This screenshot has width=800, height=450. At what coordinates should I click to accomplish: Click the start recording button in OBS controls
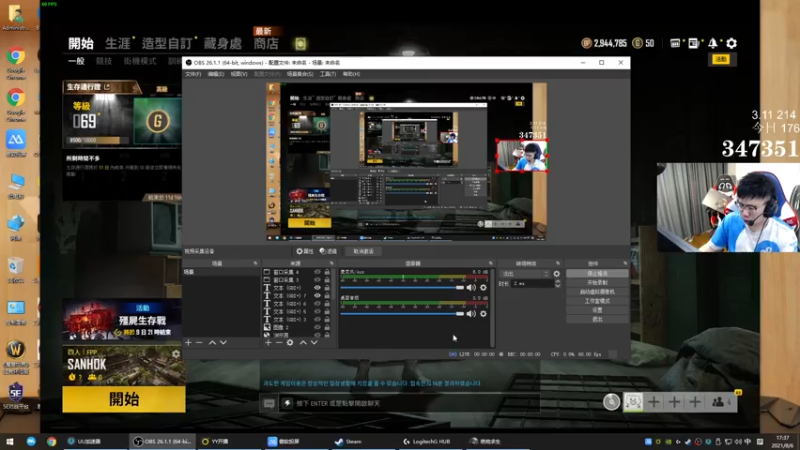(x=597, y=283)
